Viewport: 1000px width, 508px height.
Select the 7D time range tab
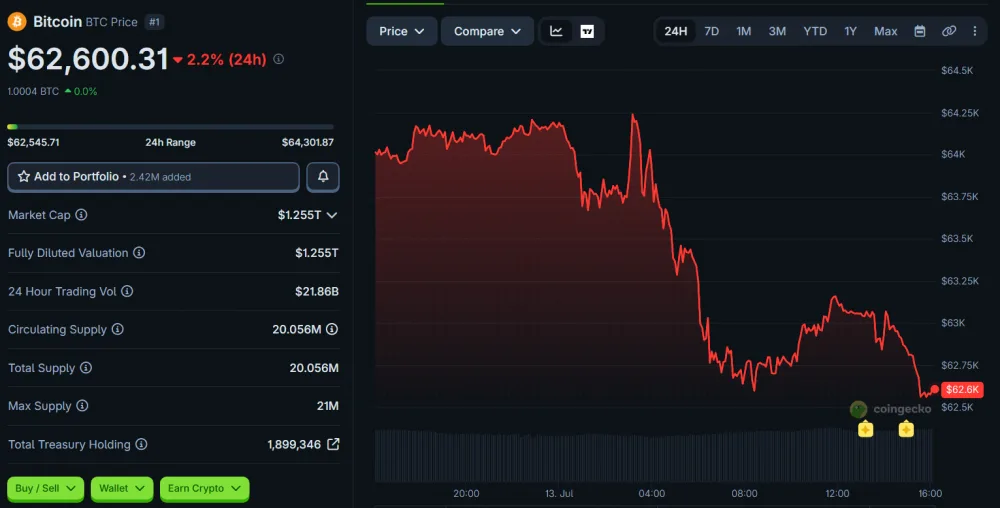click(x=712, y=31)
